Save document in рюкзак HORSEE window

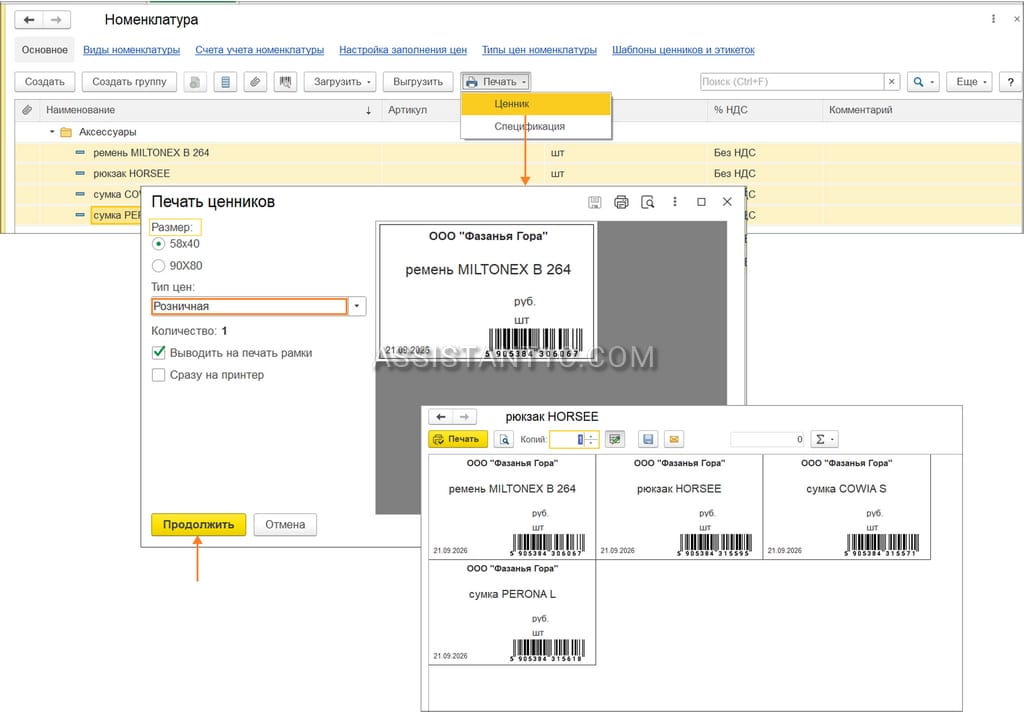(648, 440)
